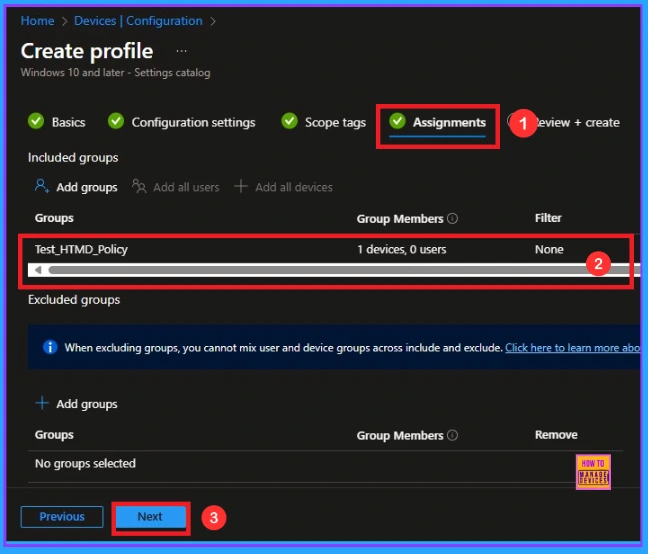The width and height of the screenshot is (648, 554).
Task: Click the included Groups column header
Action: [54, 218]
